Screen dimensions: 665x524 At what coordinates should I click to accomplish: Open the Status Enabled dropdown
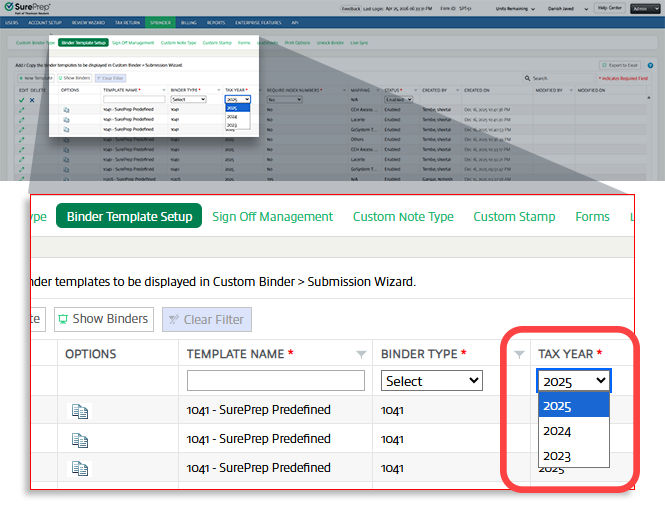[x=398, y=100]
